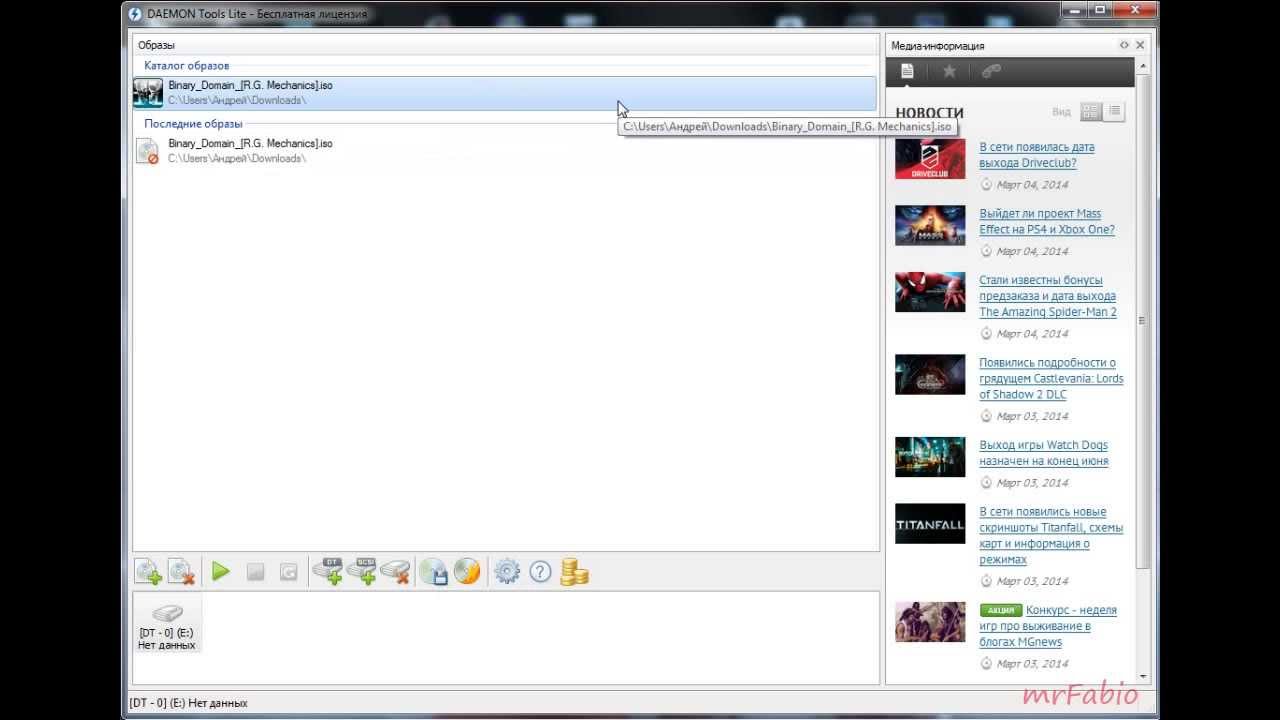The image size is (1280, 720).
Task: Open Preferences via the gear icon
Action: pos(507,572)
